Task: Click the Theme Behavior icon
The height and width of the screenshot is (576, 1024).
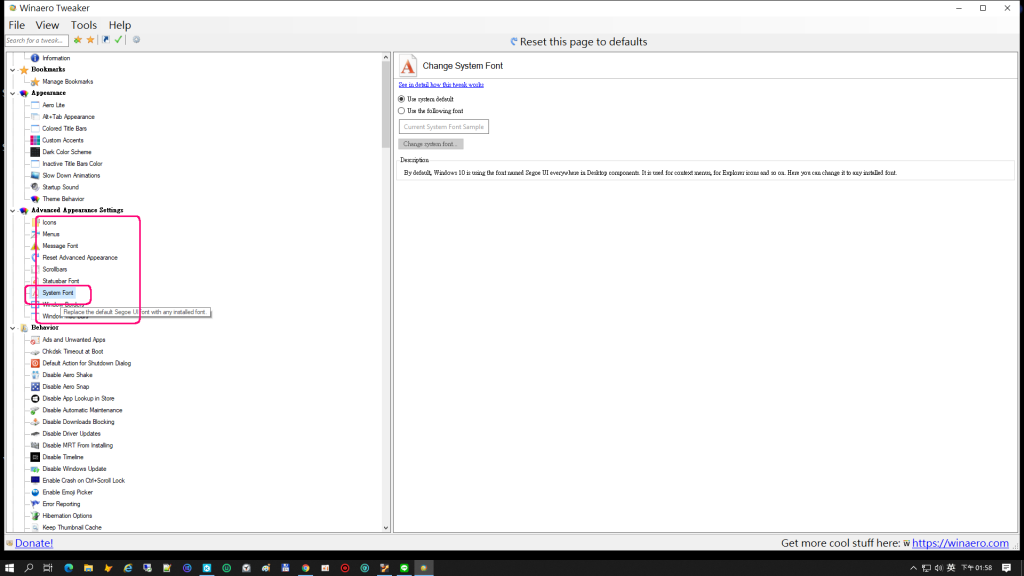Action: (35, 199)
